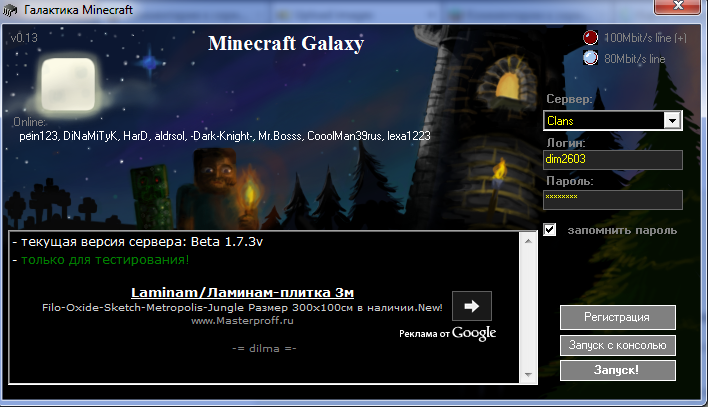Click the text 'текущая версия сервера: Beta 1.7.3v'
This screenshot has width=708, height=407.
[142, 242]
